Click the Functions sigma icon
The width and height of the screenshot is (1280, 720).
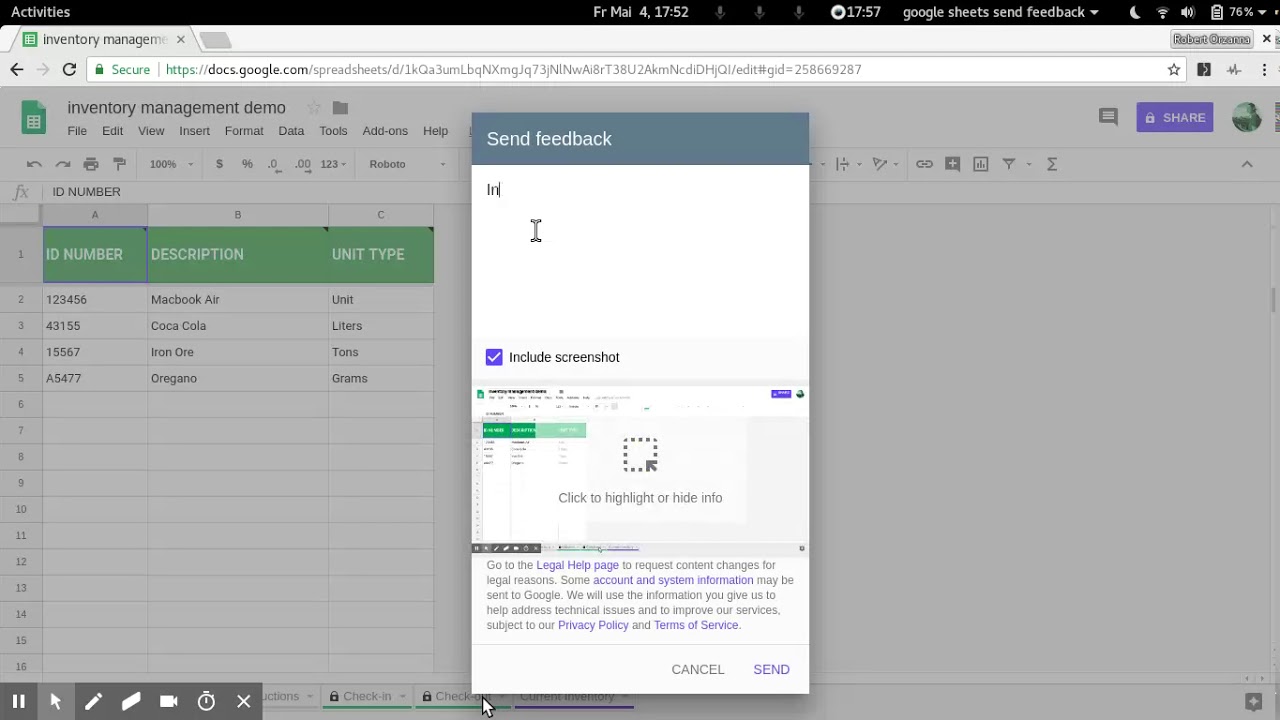tap(1052, 164)
